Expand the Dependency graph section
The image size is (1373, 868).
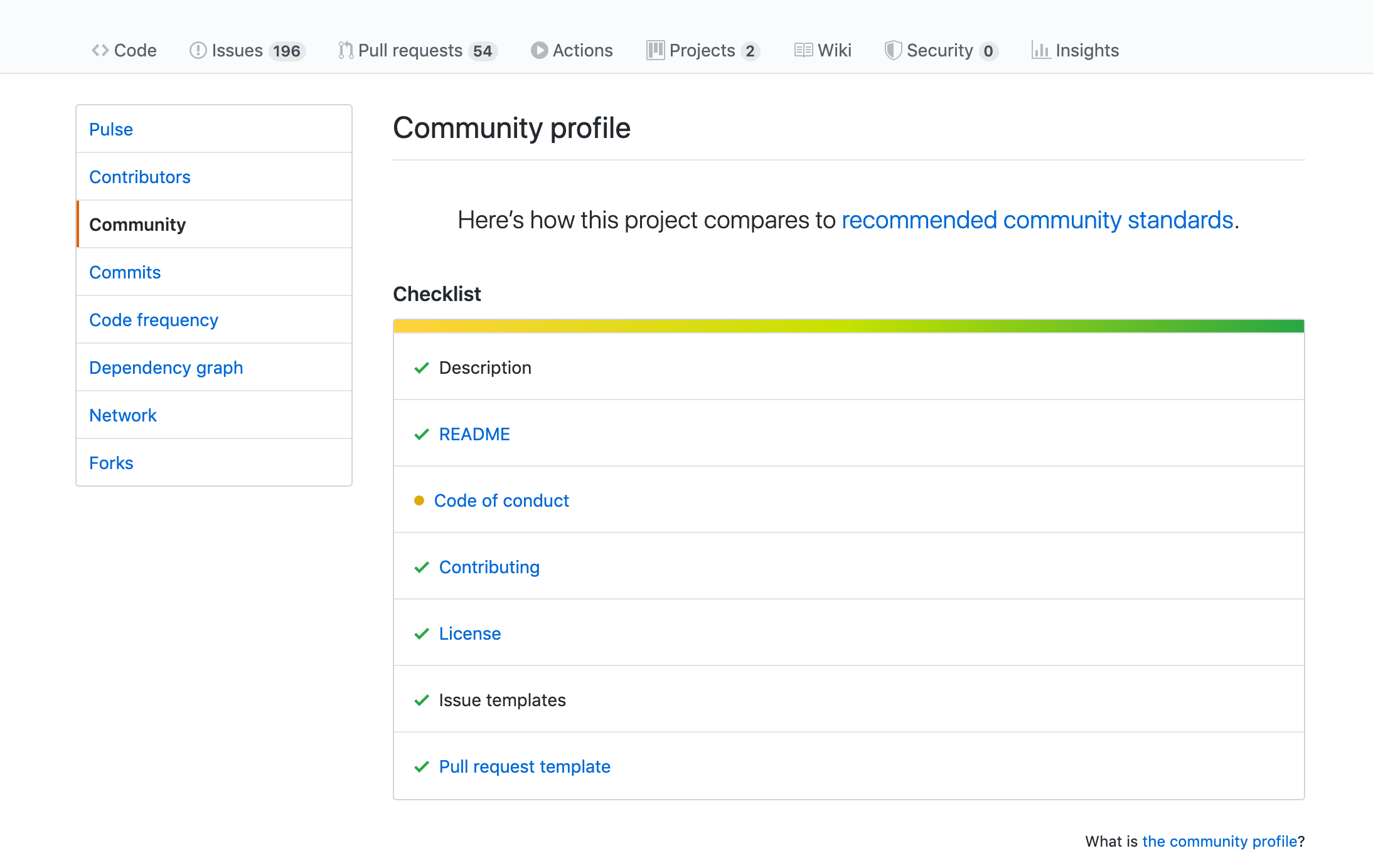(165, 367)
